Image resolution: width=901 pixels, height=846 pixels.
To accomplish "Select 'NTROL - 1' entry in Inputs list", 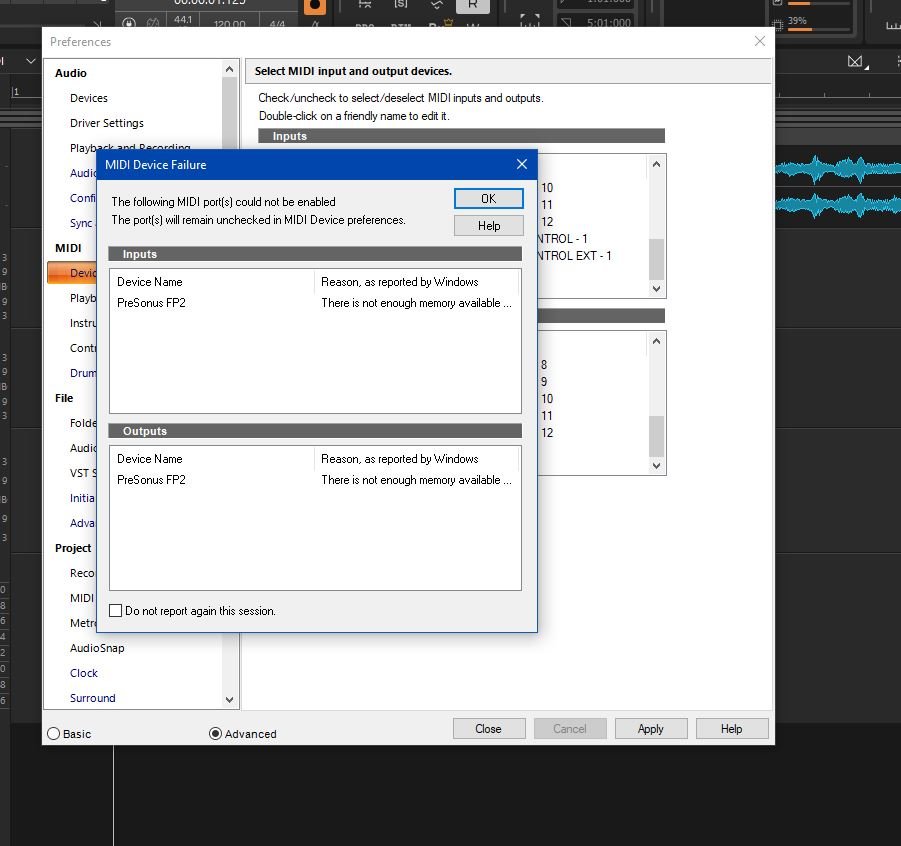I will (563, 239).
